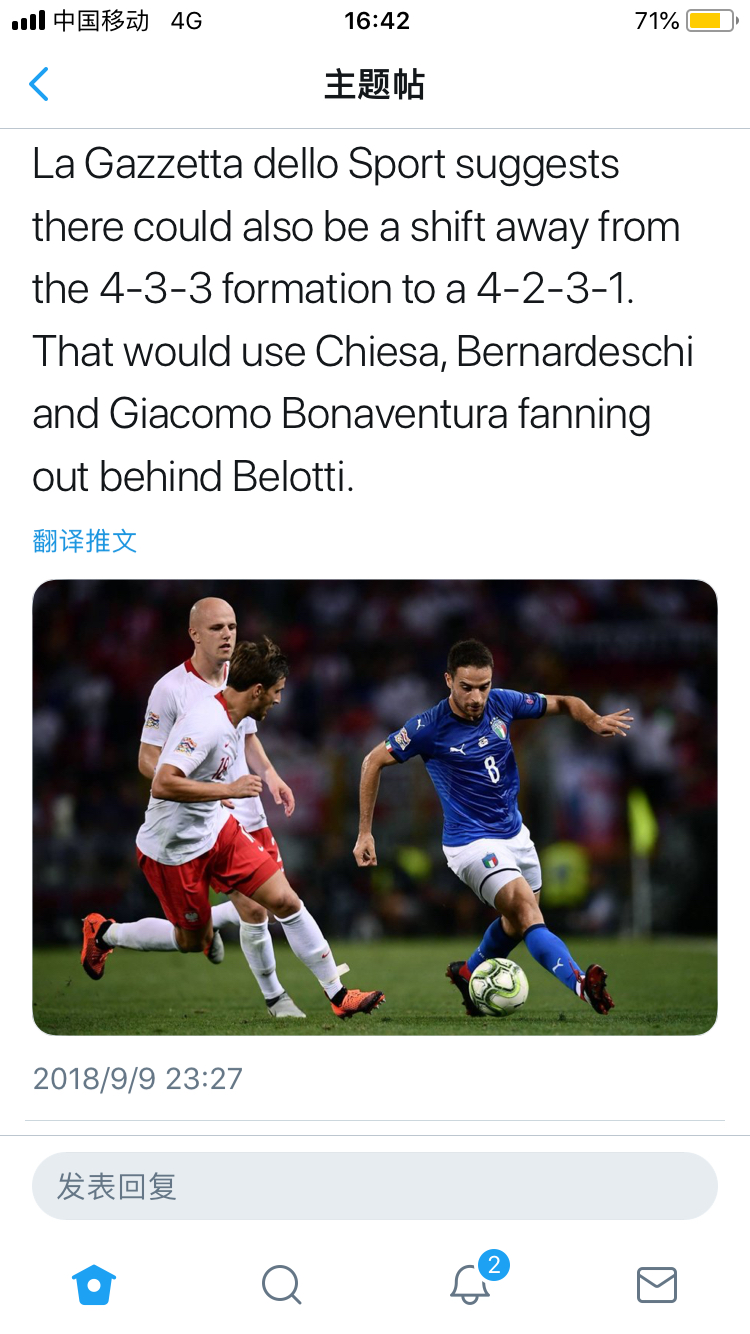Go back using the blue chevron arrow
The height and width of the screenshot is (1334, 750).
(x=39, y=84)
